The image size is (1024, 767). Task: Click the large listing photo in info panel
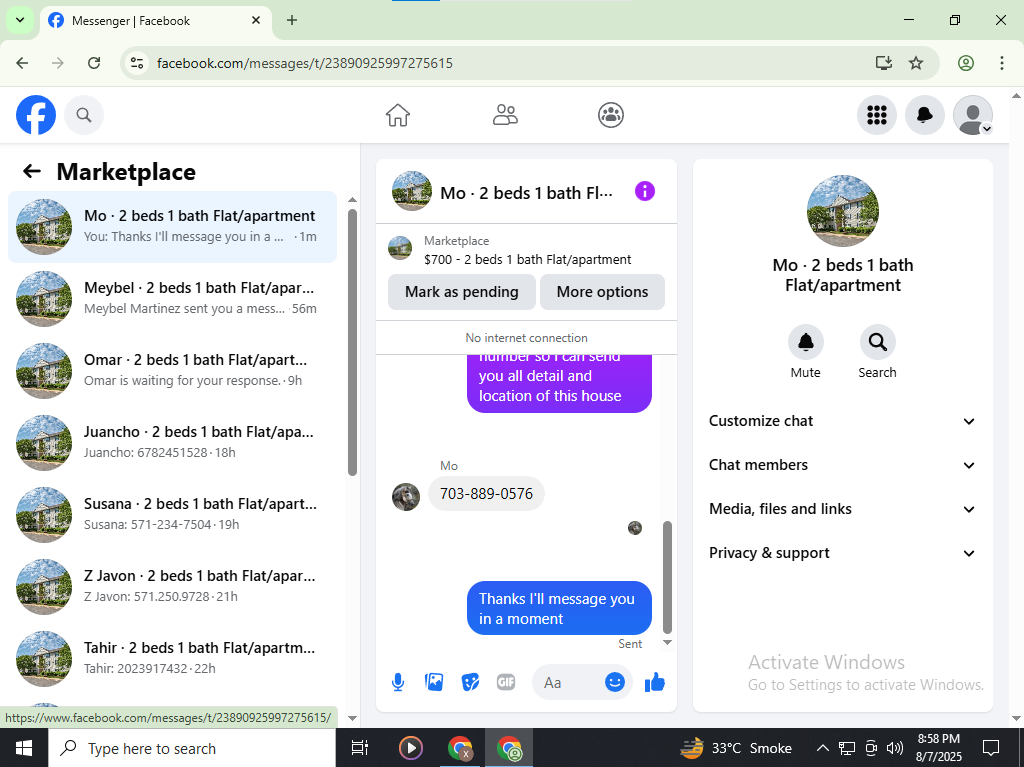(842, 210)
